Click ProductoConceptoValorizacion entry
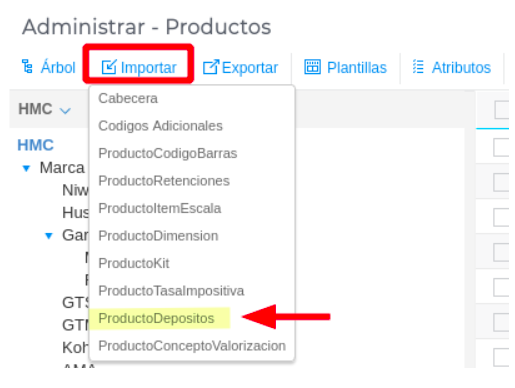 coord(192,346)
